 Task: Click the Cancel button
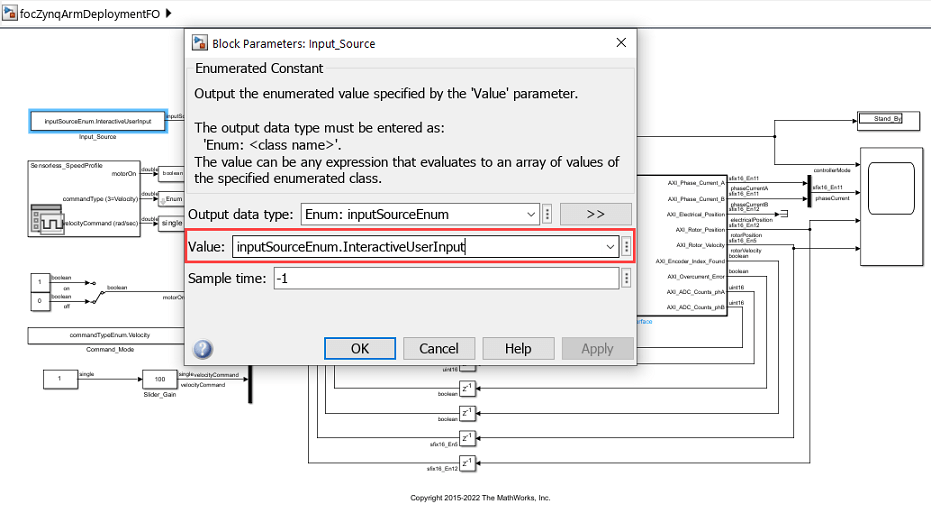(439, 349)
